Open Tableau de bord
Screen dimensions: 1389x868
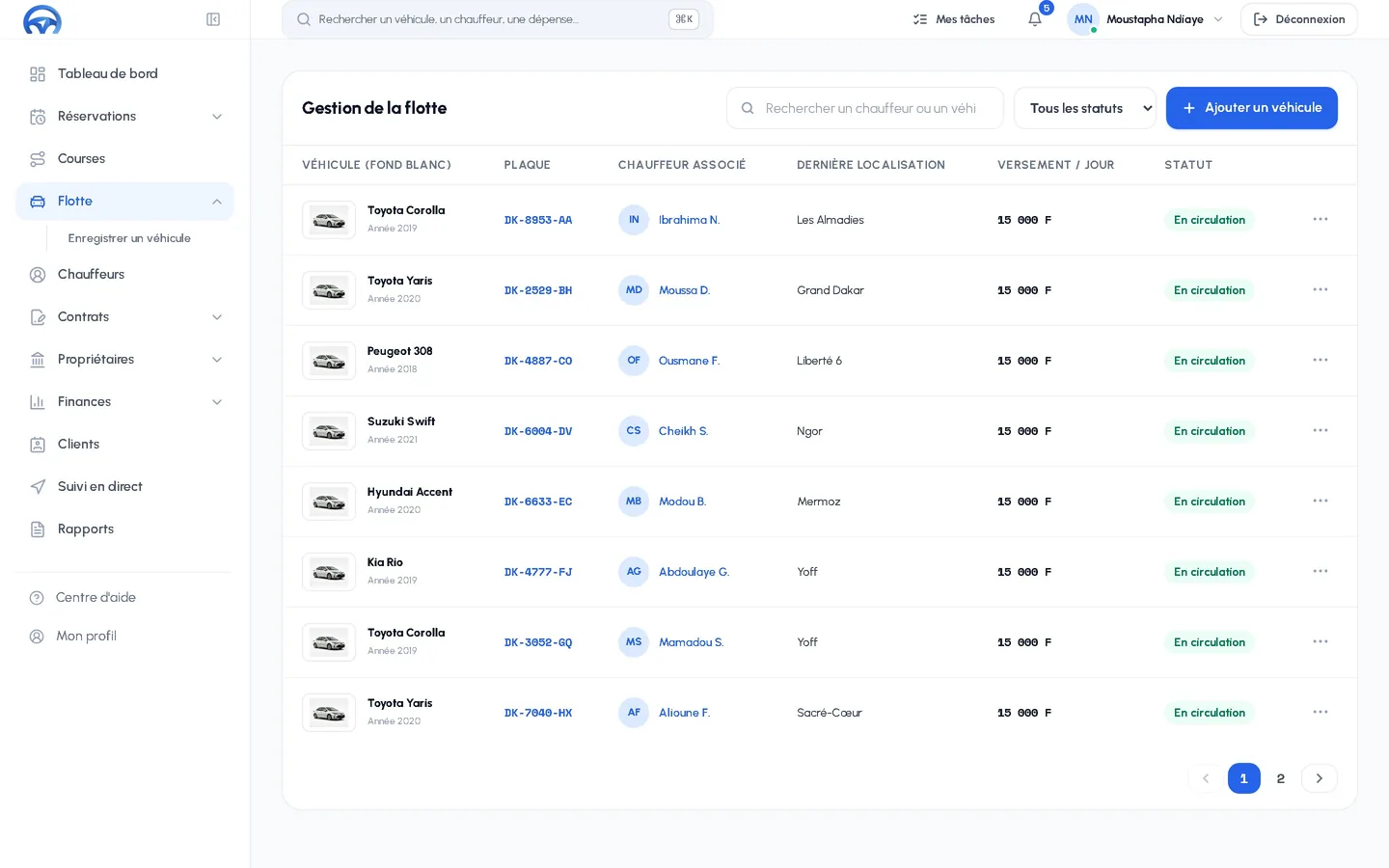124,74
